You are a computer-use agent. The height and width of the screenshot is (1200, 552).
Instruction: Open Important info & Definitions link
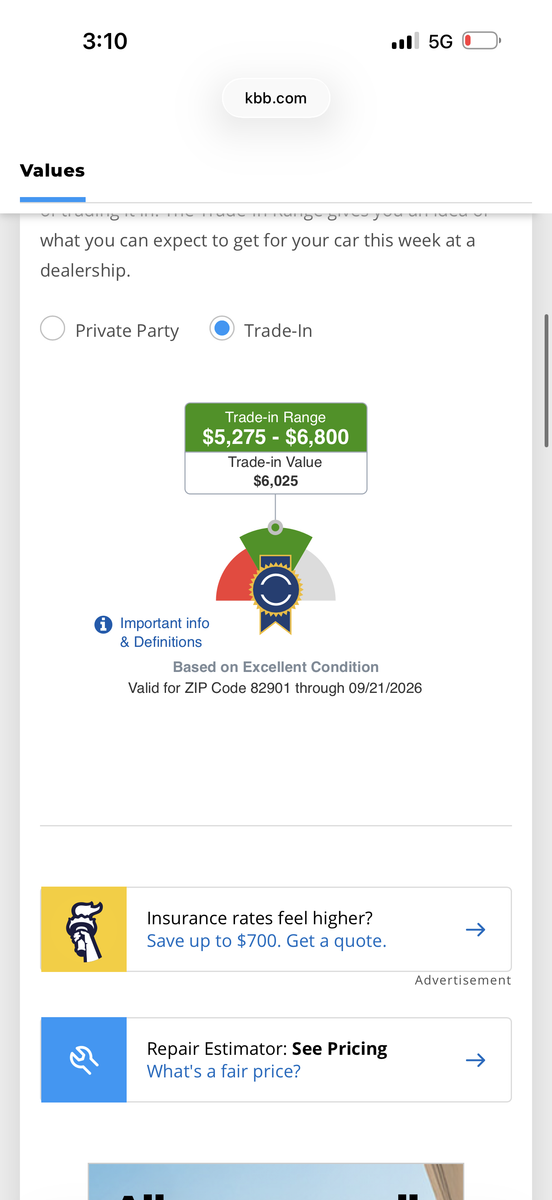(x=164, y=633)
